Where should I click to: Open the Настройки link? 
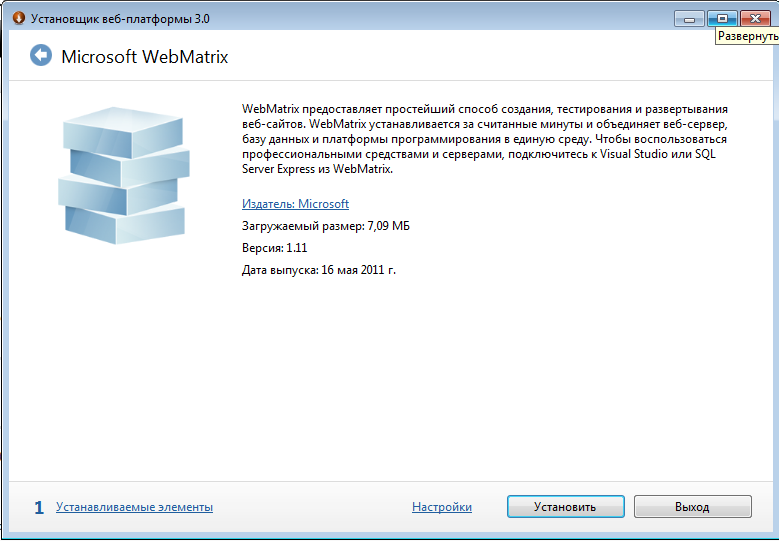[442, 507]
